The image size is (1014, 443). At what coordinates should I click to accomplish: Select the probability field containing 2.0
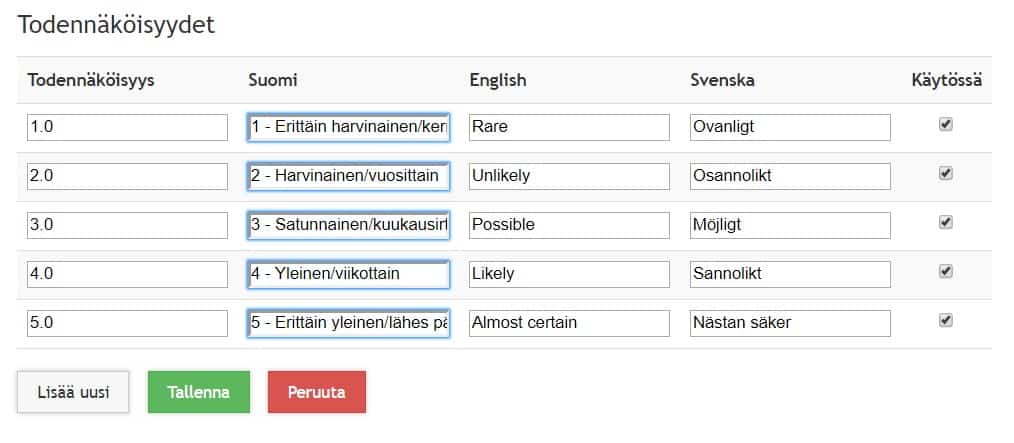pos(127,176)
